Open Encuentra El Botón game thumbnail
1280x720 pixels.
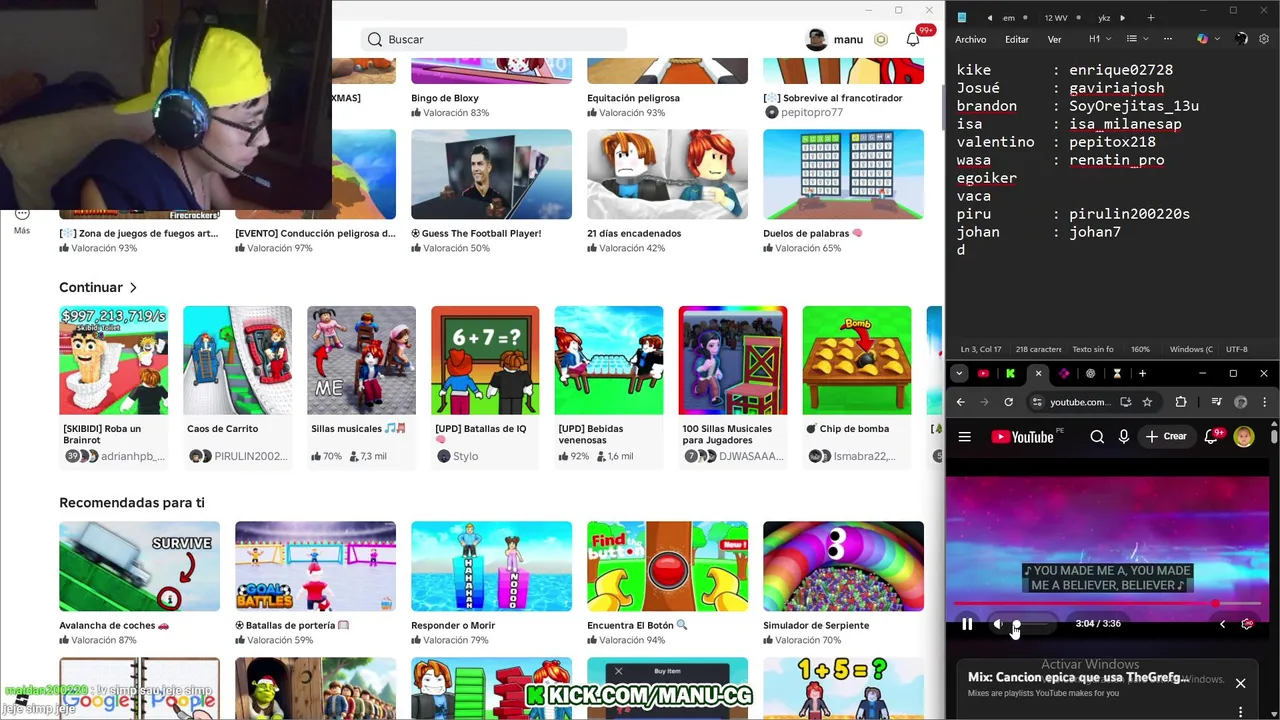tap(667, 566)
